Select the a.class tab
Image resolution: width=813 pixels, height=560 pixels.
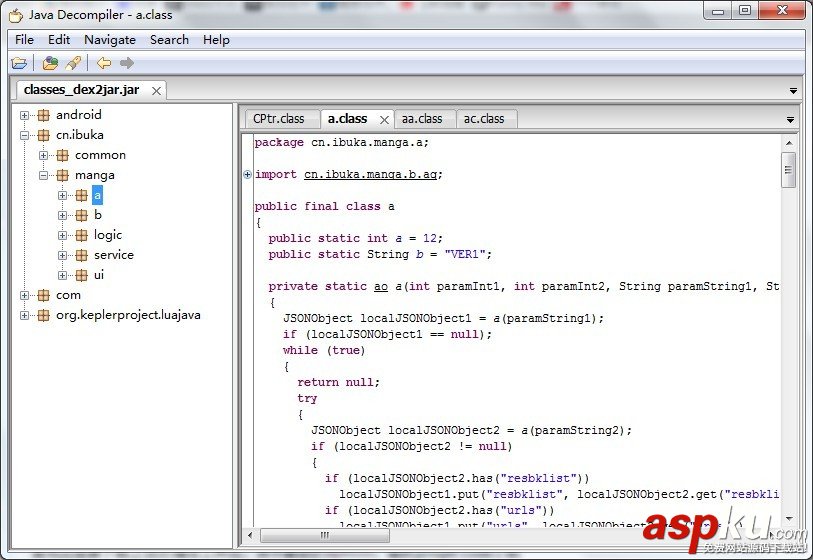pyautogui.click(x=347, y=119)
